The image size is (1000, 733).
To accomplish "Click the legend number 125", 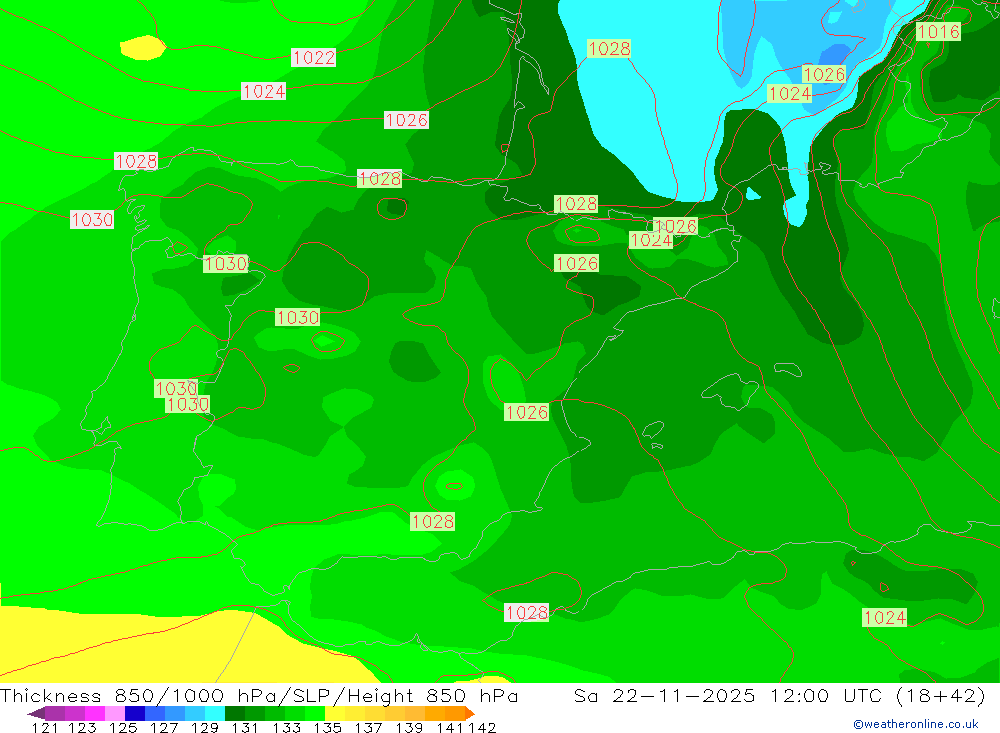I will [x=123, y=727].
